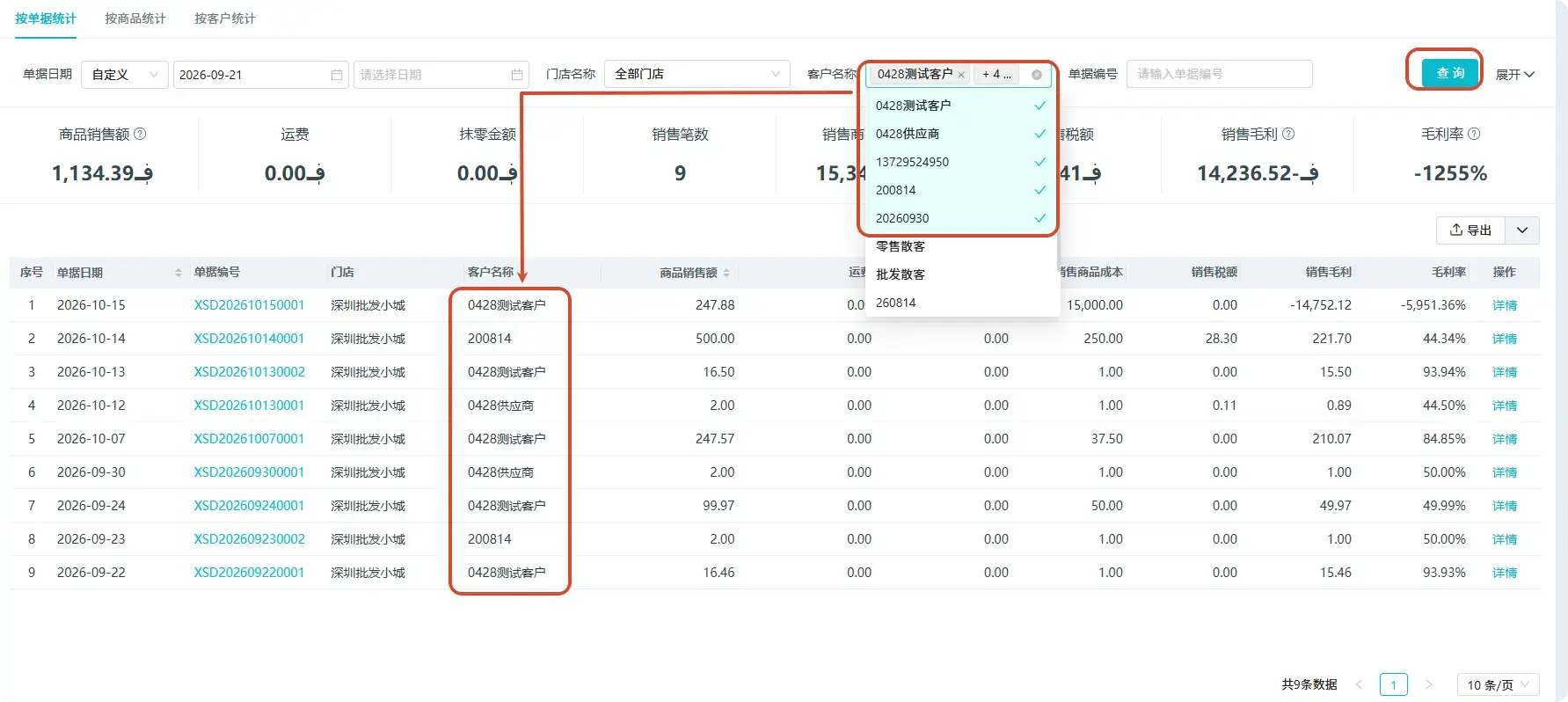Image resolution: width=1568 pixels, height=702 pixels.
Task: Click the help icon beside 毛利率
Action: click(x=1475, y=134)
